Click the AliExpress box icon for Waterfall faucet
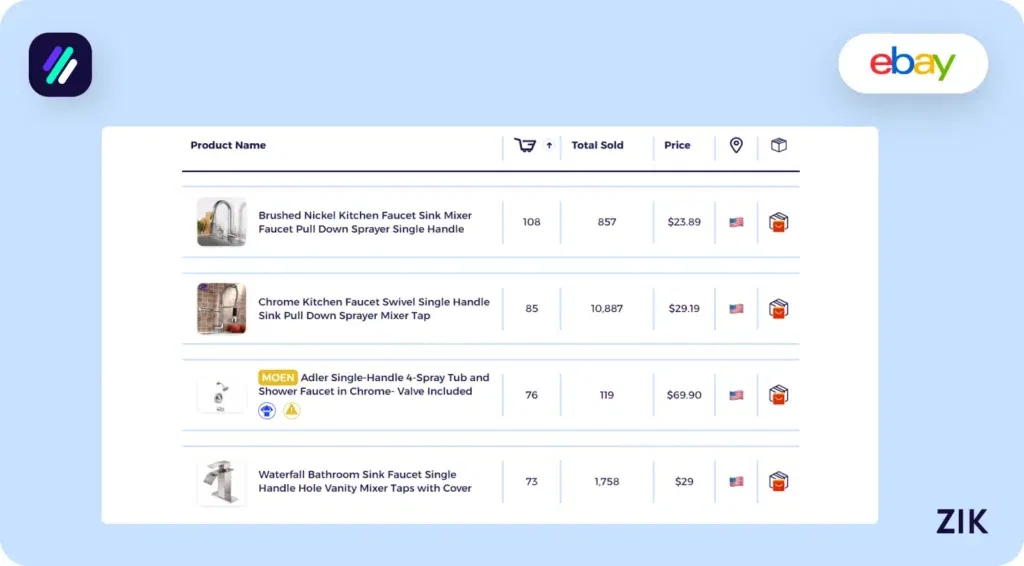Screen dimensions: 1024x566 [x=779, y=481]
